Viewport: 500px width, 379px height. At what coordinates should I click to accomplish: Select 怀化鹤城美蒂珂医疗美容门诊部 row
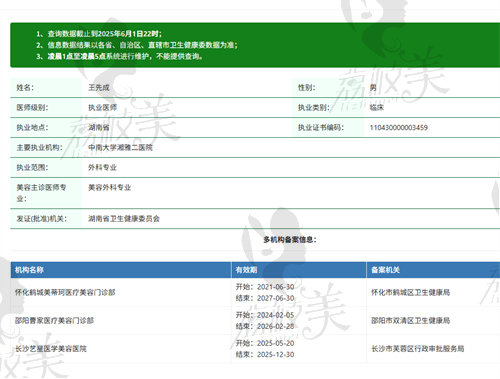click(255, 292)
